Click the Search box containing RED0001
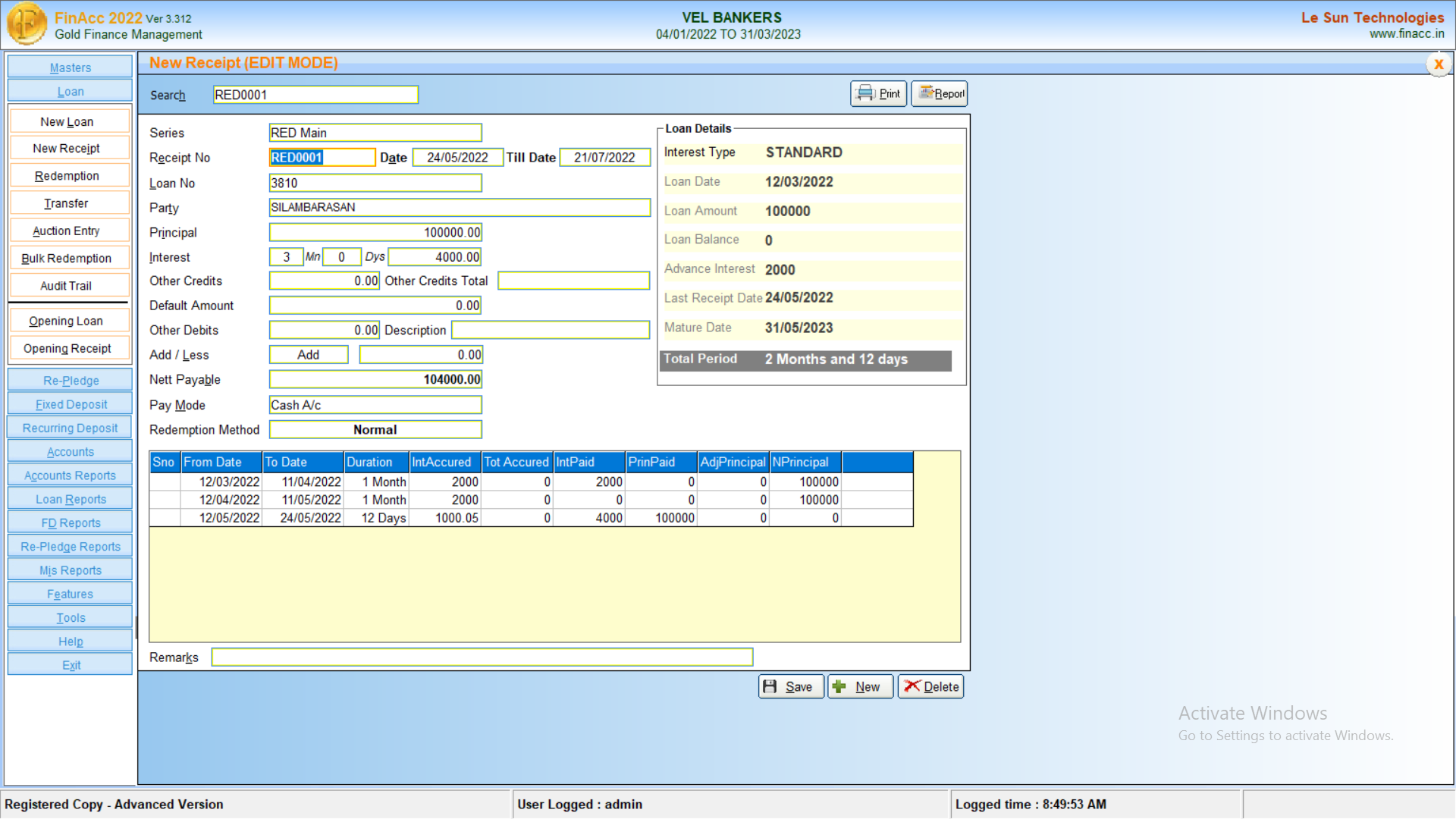1456x819 pixels. (x=315, y=95)
